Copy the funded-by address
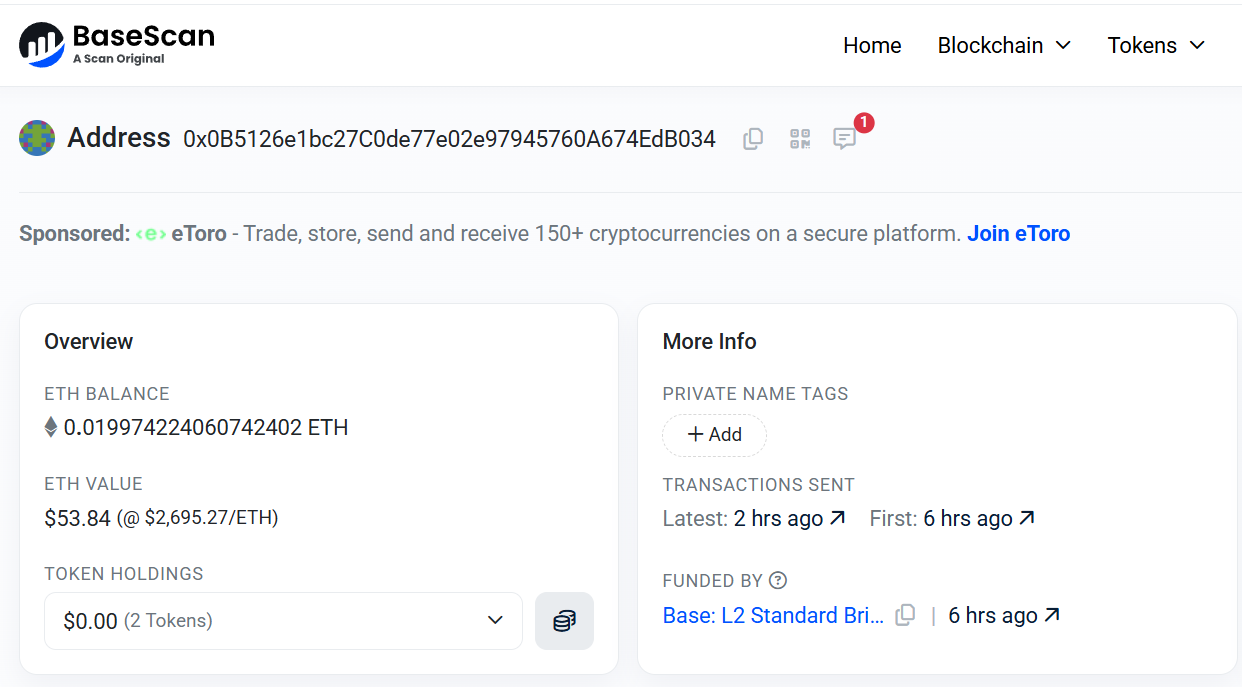1242x687 pixels. (x=905, y=615)
